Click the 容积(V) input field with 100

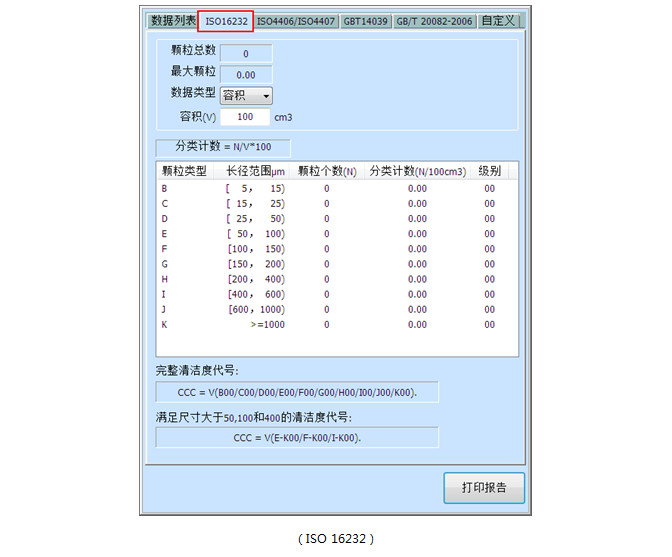pos(245,117)
